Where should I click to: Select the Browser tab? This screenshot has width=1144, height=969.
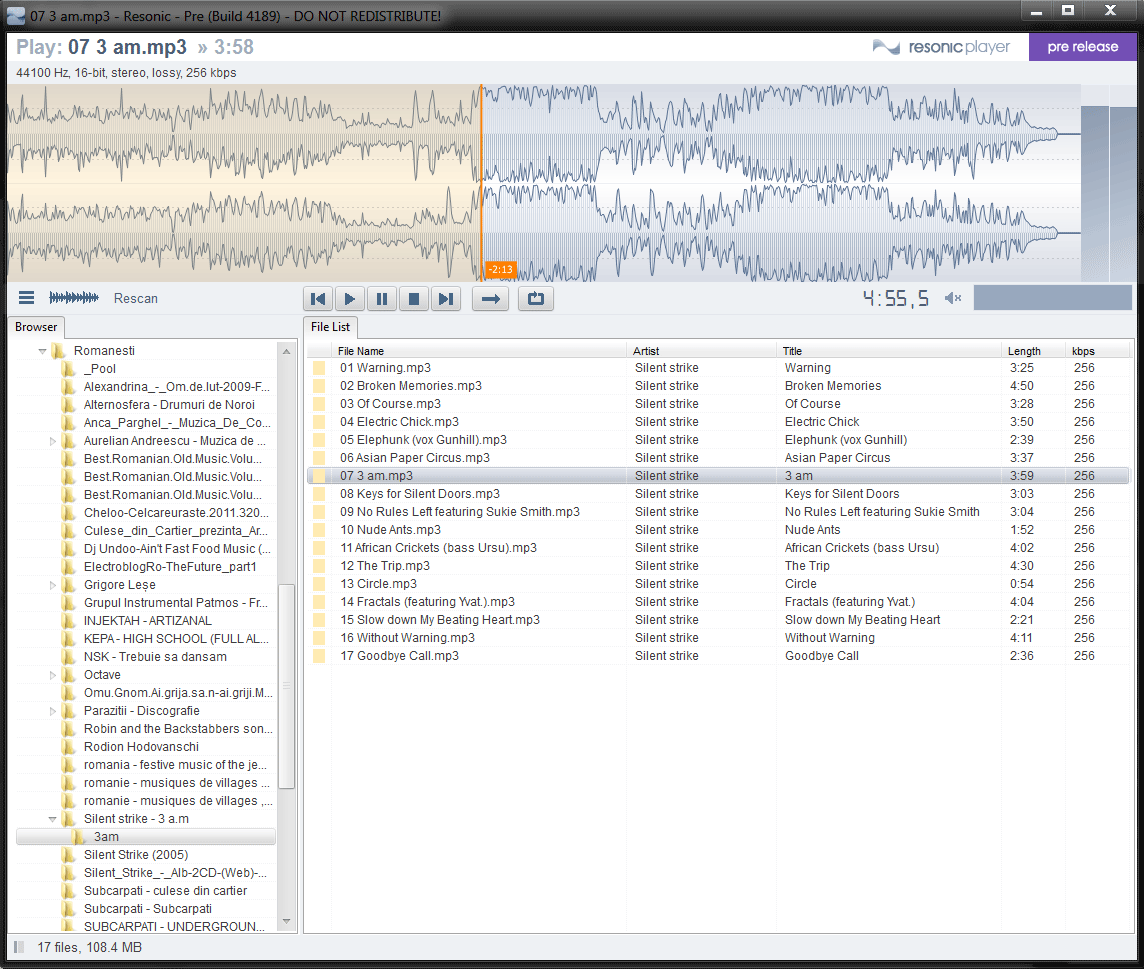36,327
